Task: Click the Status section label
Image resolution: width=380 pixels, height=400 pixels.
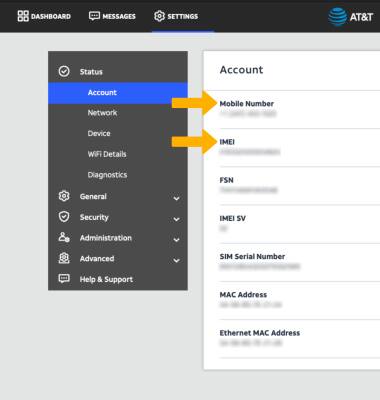Action: 91,72
